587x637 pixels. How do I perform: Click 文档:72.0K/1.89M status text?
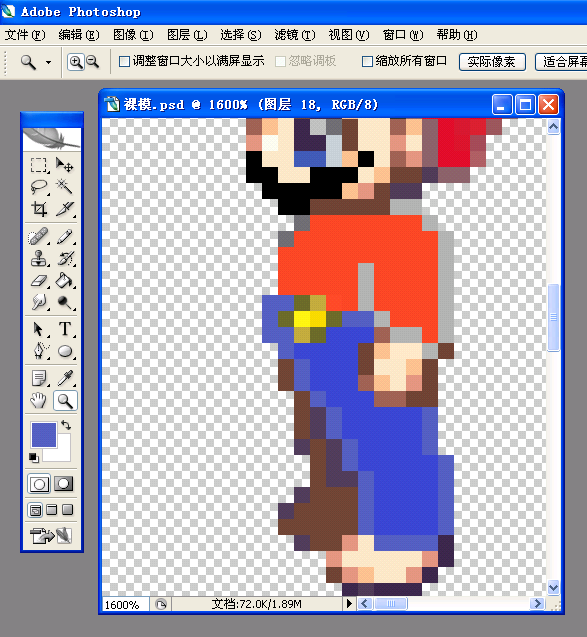pyautogui.click(x=257, y=604)
